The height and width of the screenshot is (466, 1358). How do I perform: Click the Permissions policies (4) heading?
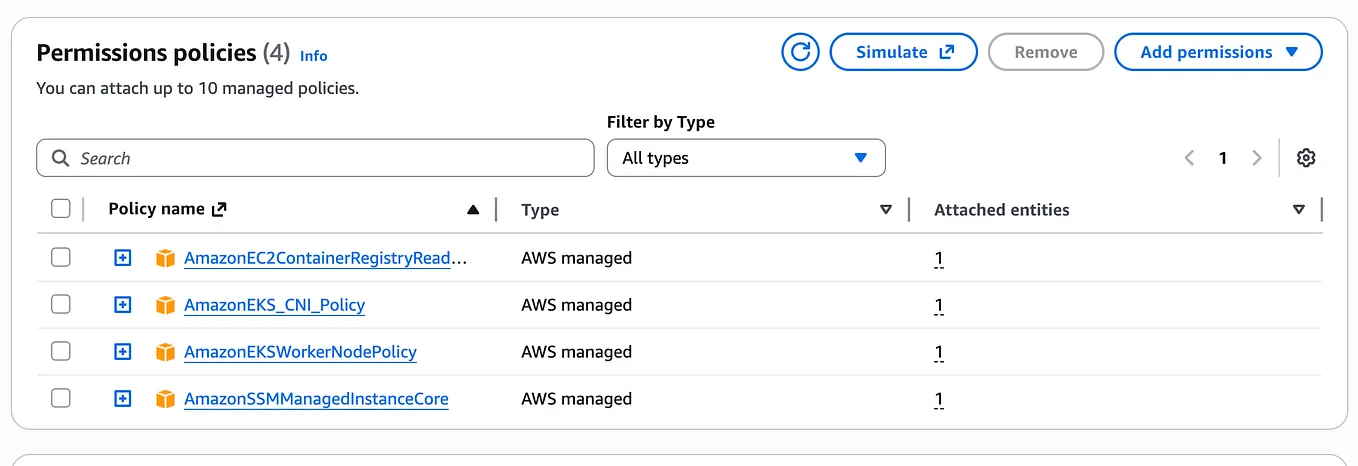point(163,53)
